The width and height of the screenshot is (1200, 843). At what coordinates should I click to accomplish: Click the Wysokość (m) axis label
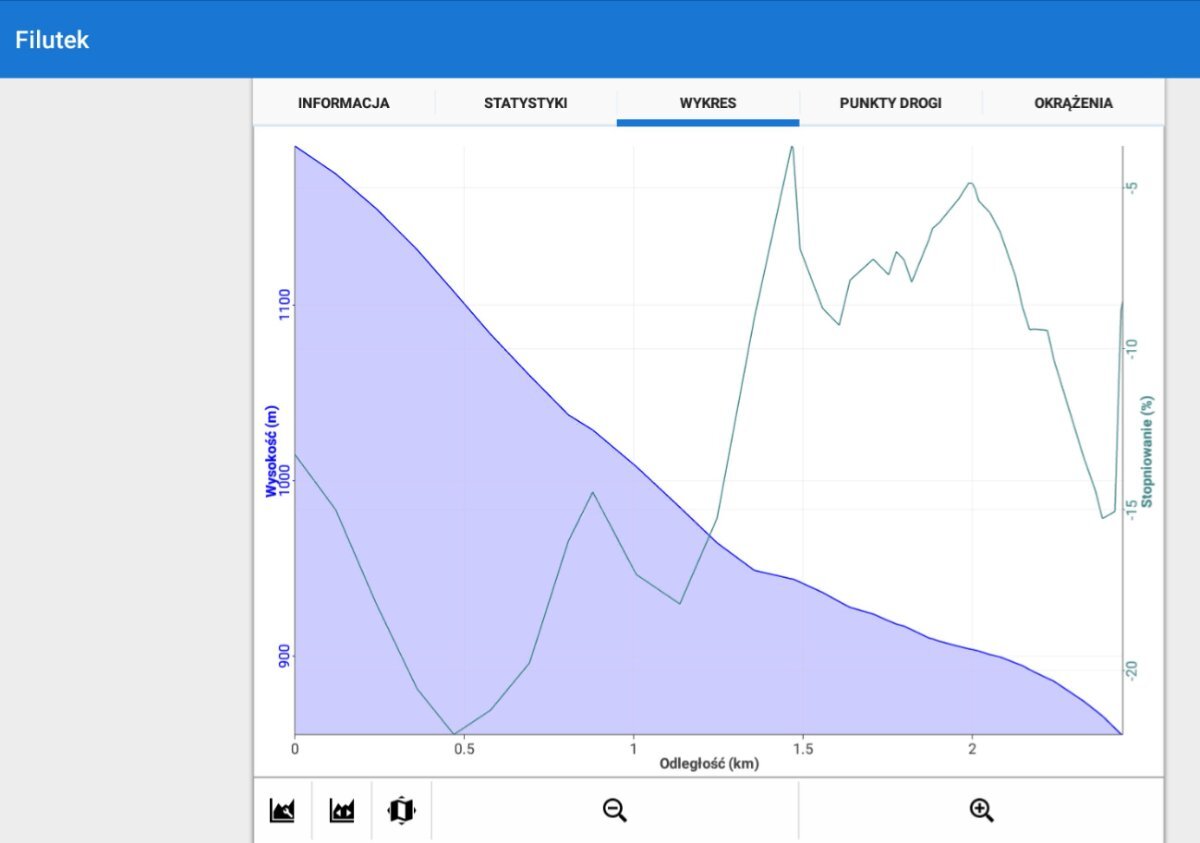[271, 449]
